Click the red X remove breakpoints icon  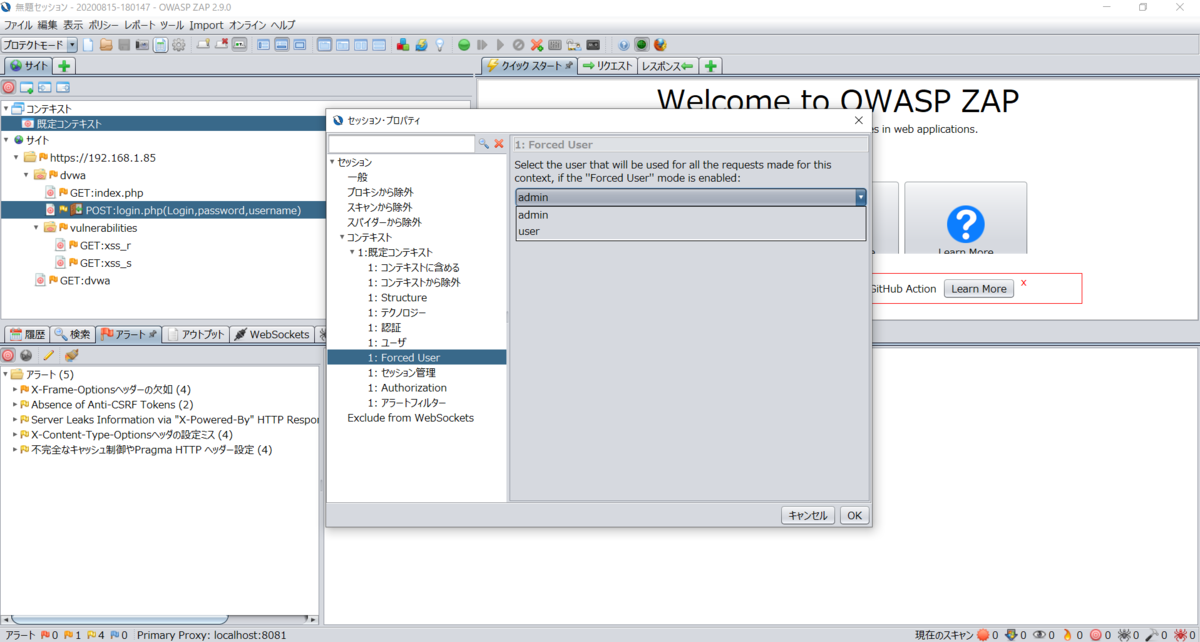[x=537, y=45]
